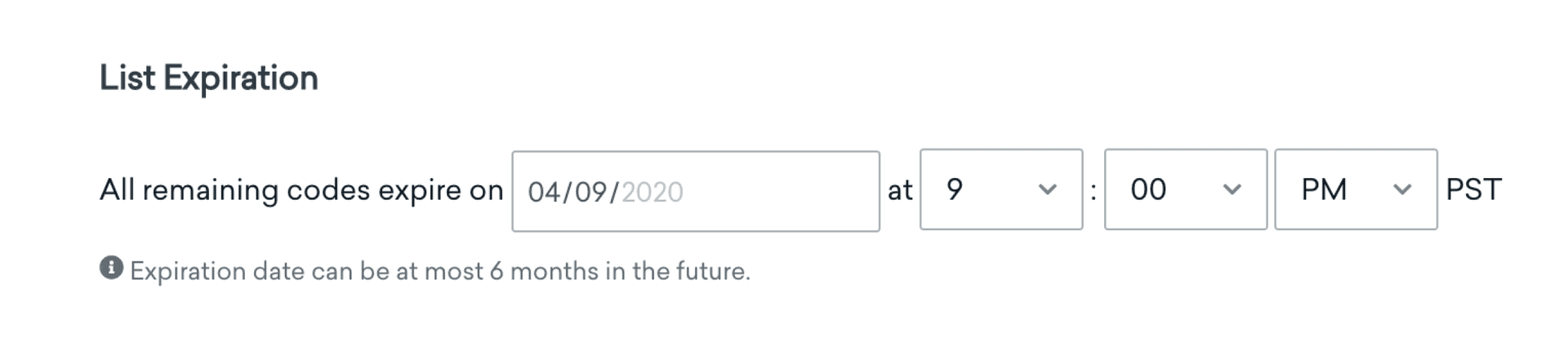Click the month "04" in the date field
The width and height of the screenshot is (1568, 351).
click(x=544, y=192)
